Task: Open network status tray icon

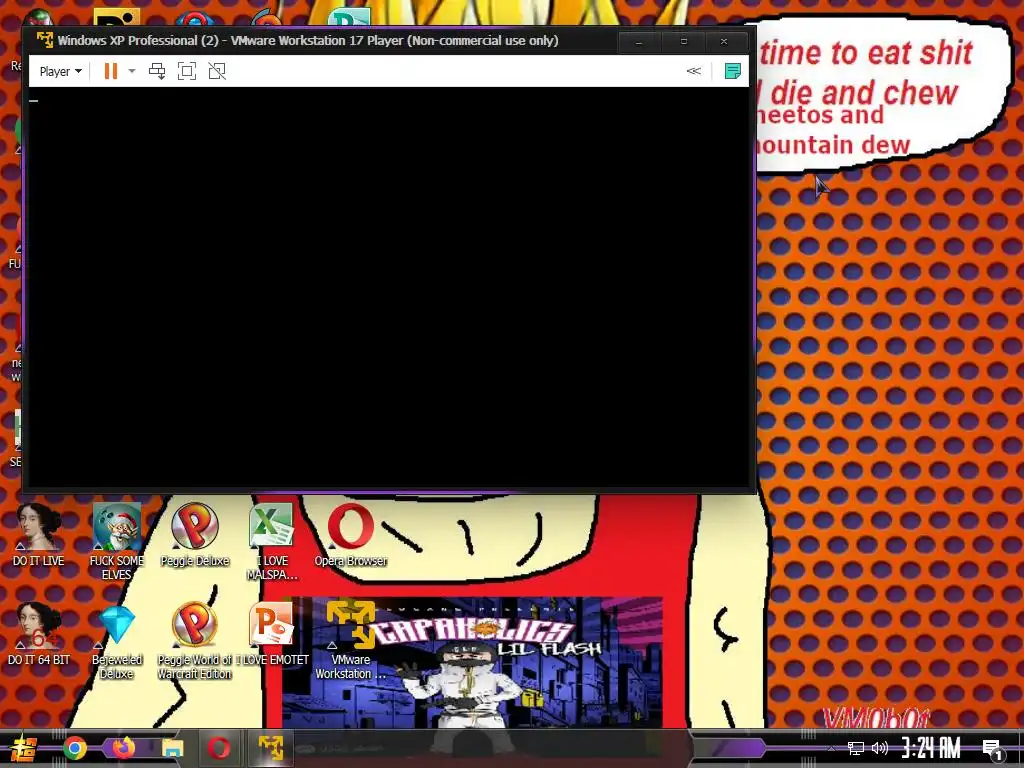Action: click(x=856, y=748)
